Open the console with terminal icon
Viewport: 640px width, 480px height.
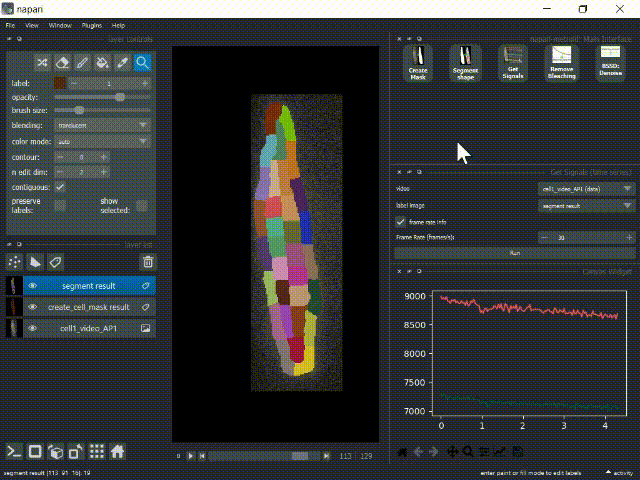pyautogui.click(x=14, y=451)
